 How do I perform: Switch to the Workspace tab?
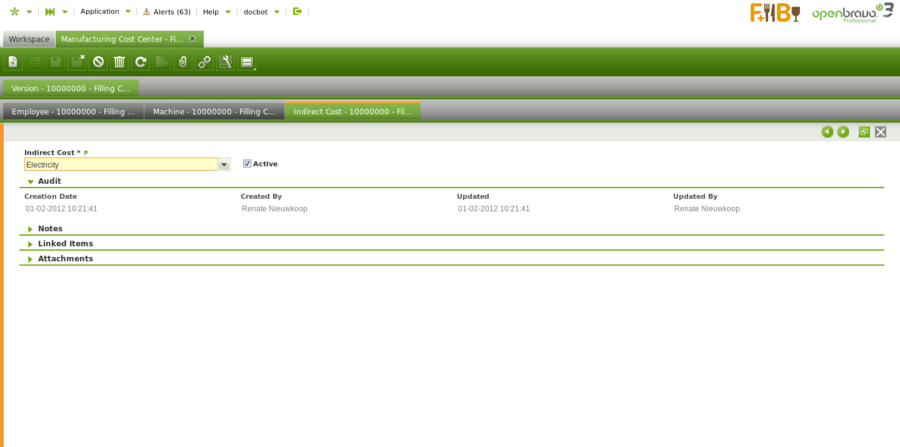coord(29,39)
